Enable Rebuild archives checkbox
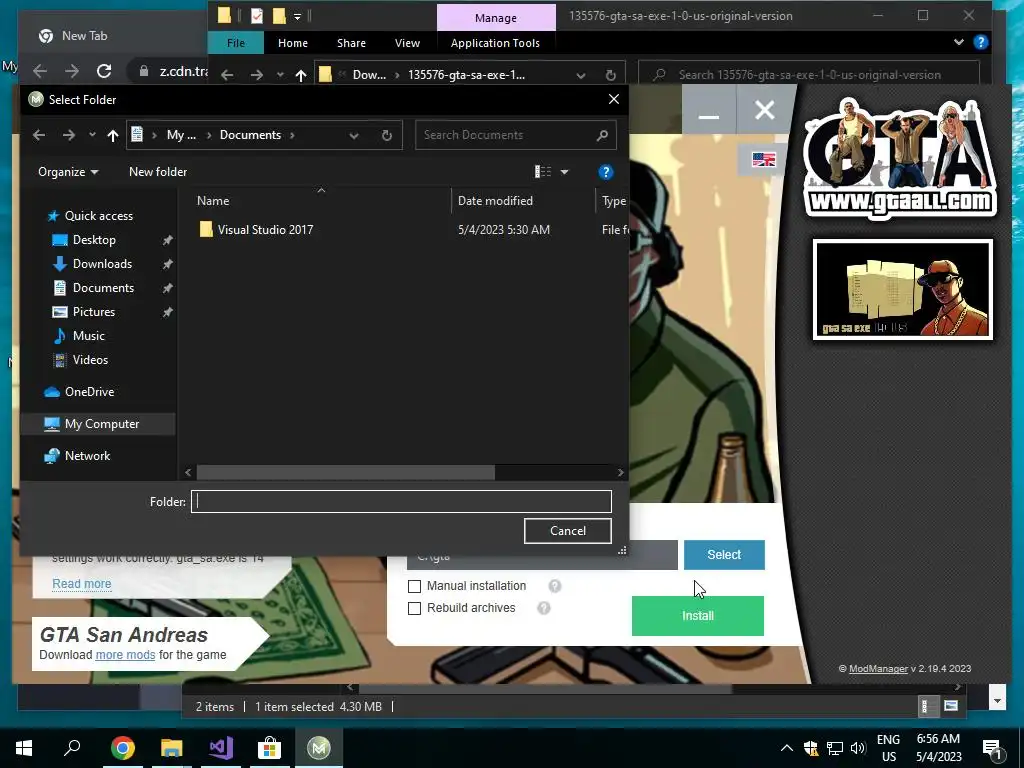The image size is (1024, 768). pos(414,608)
